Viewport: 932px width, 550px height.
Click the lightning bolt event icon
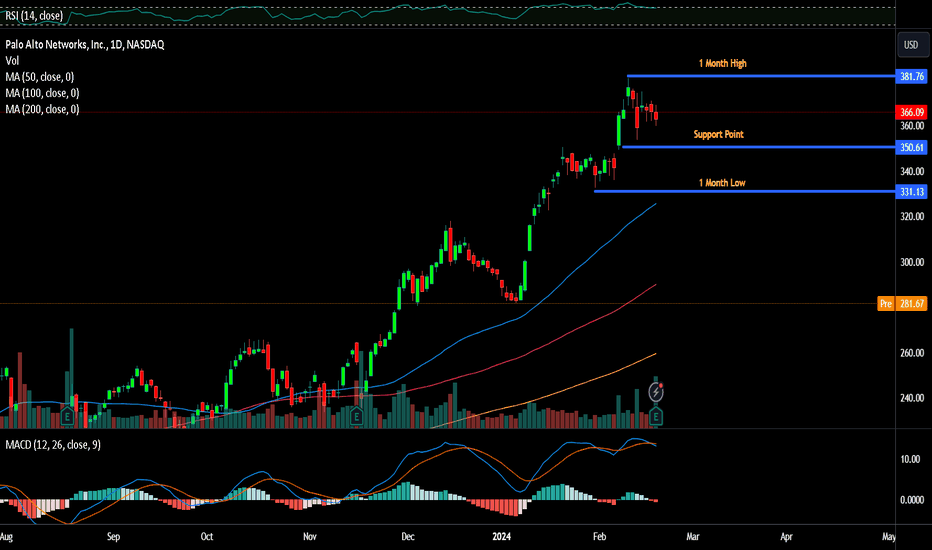pos(656,392)
